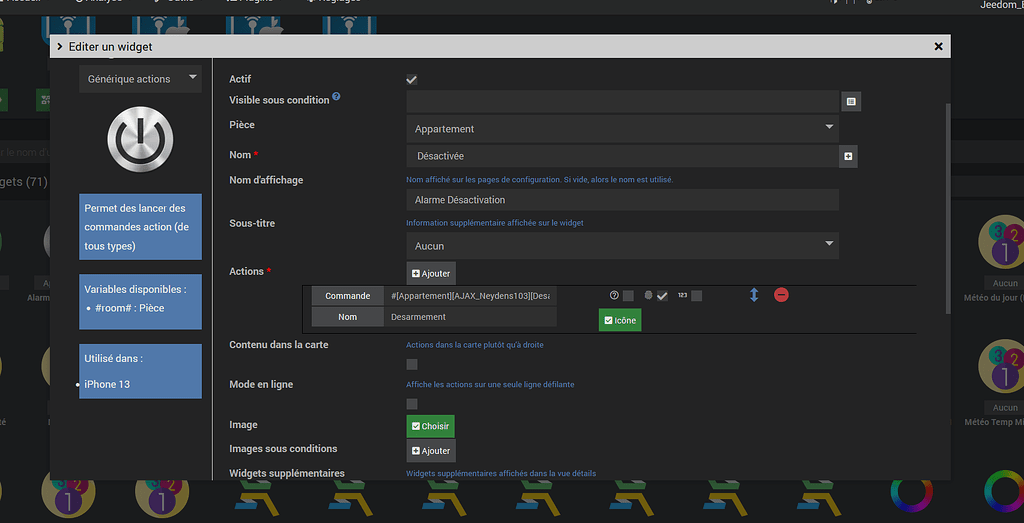Screen dimensions: 1024x523
Task: Open the Générique actions type dropdown
Action: pyautogui.click(x=140, y=79)
